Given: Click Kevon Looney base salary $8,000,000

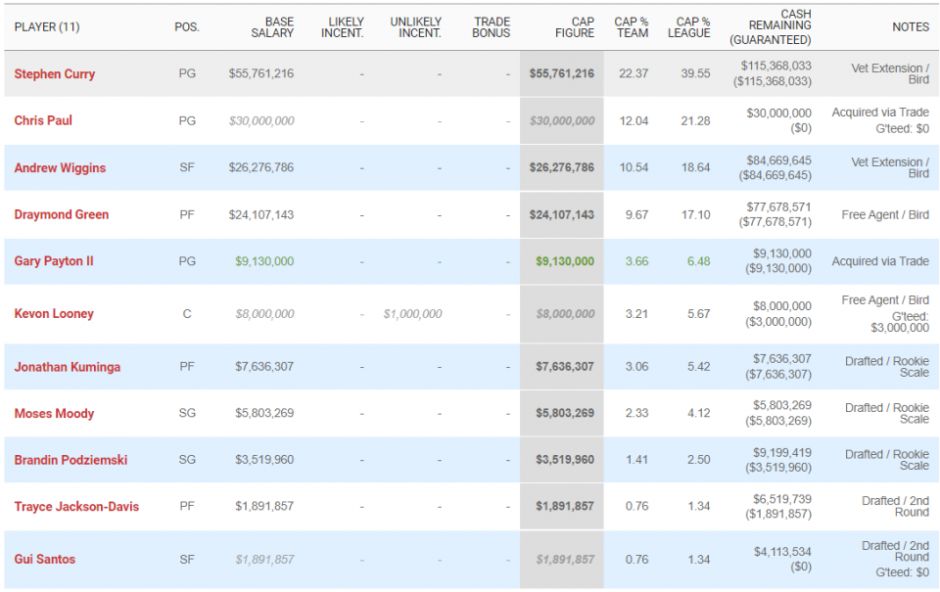Looking at the screenshot, I should point(264,314).
